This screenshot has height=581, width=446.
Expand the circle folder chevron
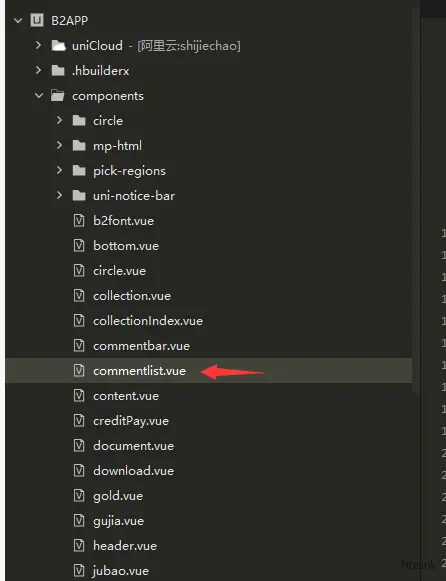click(59, 120)
